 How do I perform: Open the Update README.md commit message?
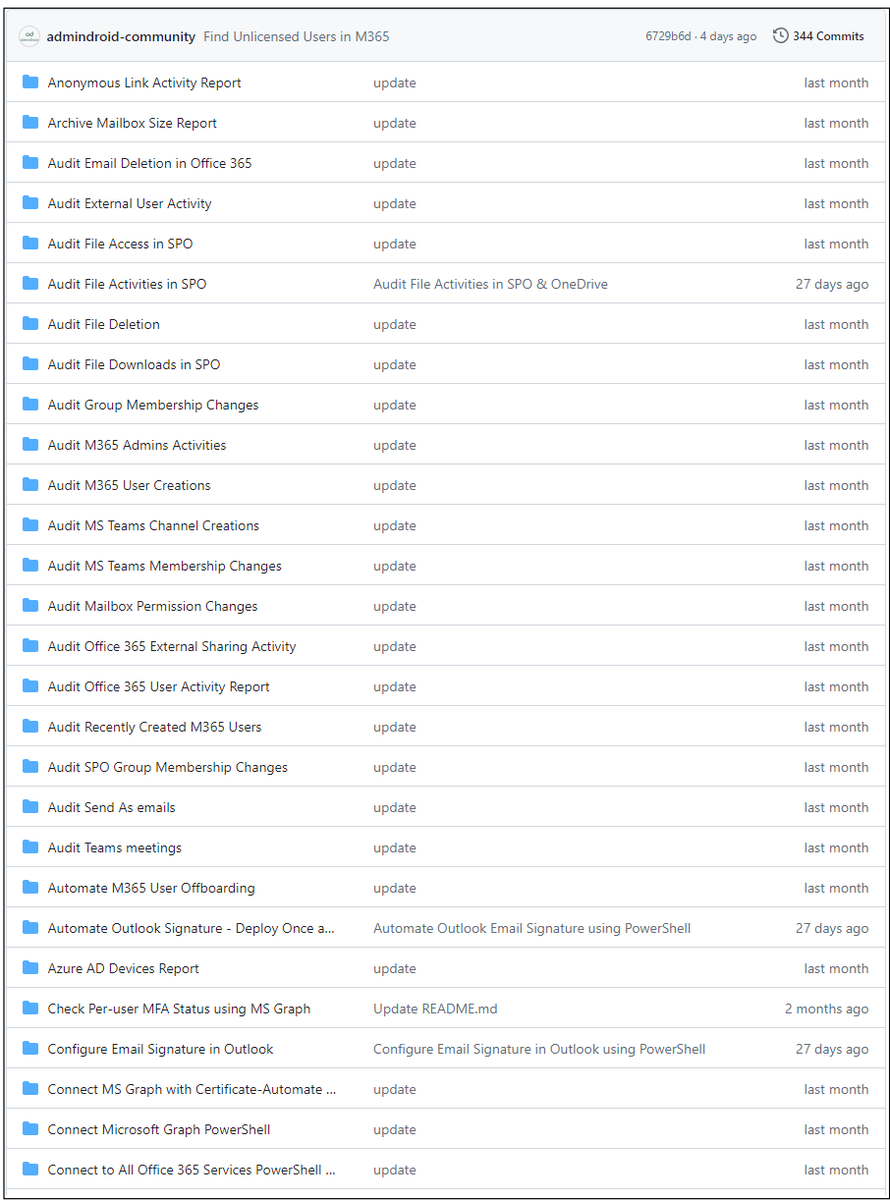coord(435,1009)
